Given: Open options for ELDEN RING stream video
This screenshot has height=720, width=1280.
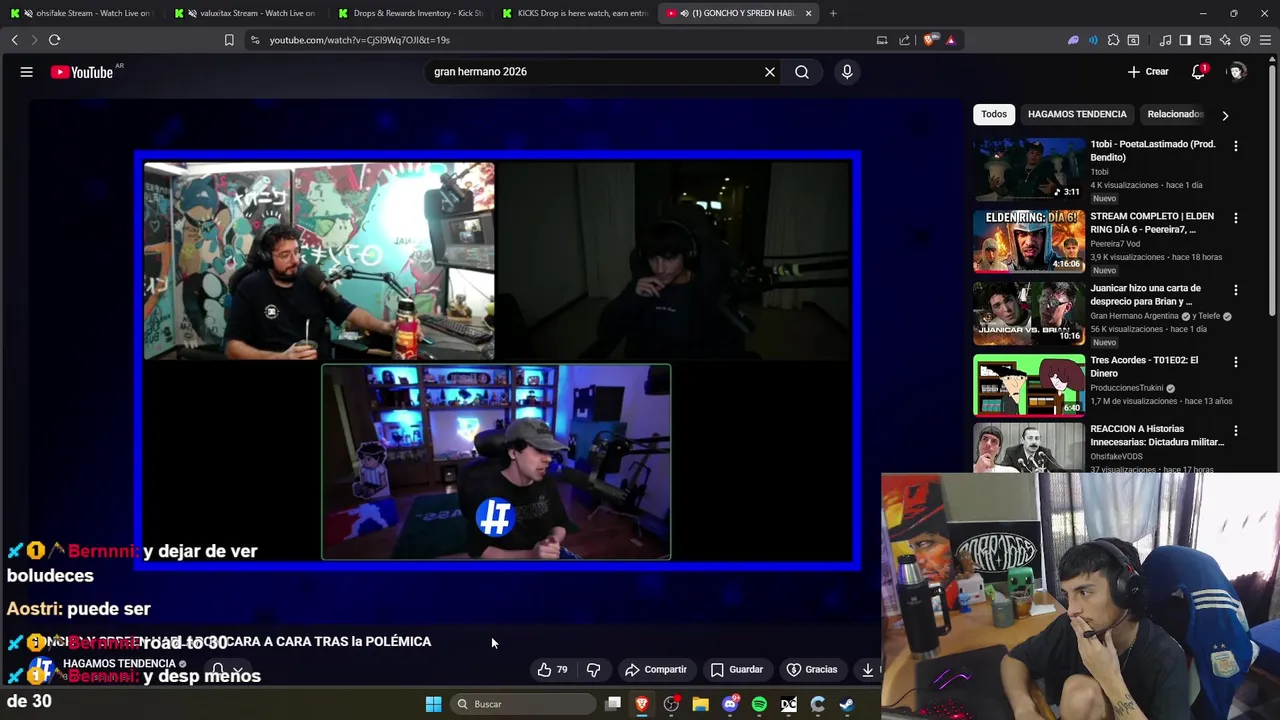Looking at the screenshot, I should (1236, 217).
